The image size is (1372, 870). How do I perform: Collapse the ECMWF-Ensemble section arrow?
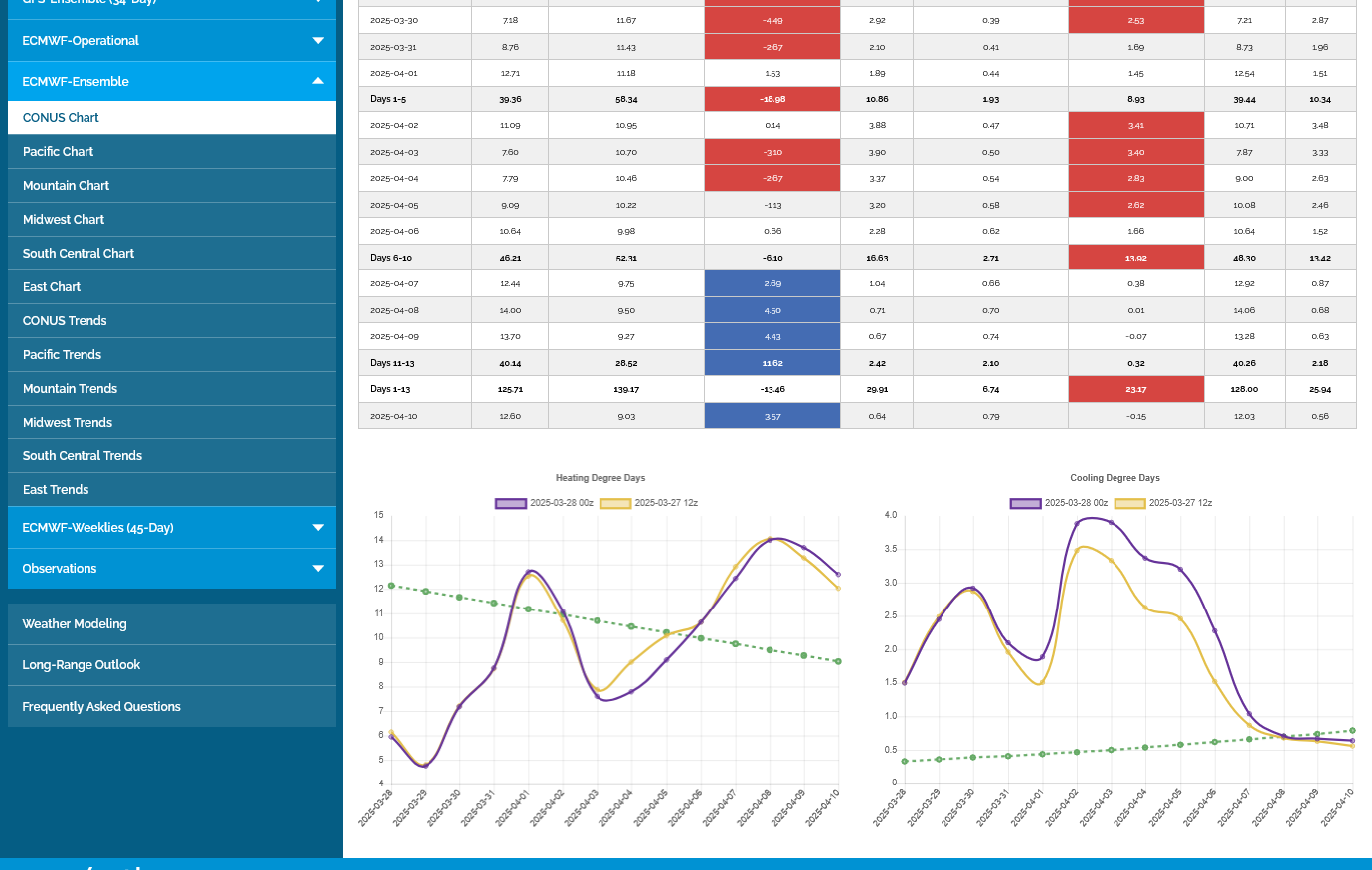(x=318, y=82)
